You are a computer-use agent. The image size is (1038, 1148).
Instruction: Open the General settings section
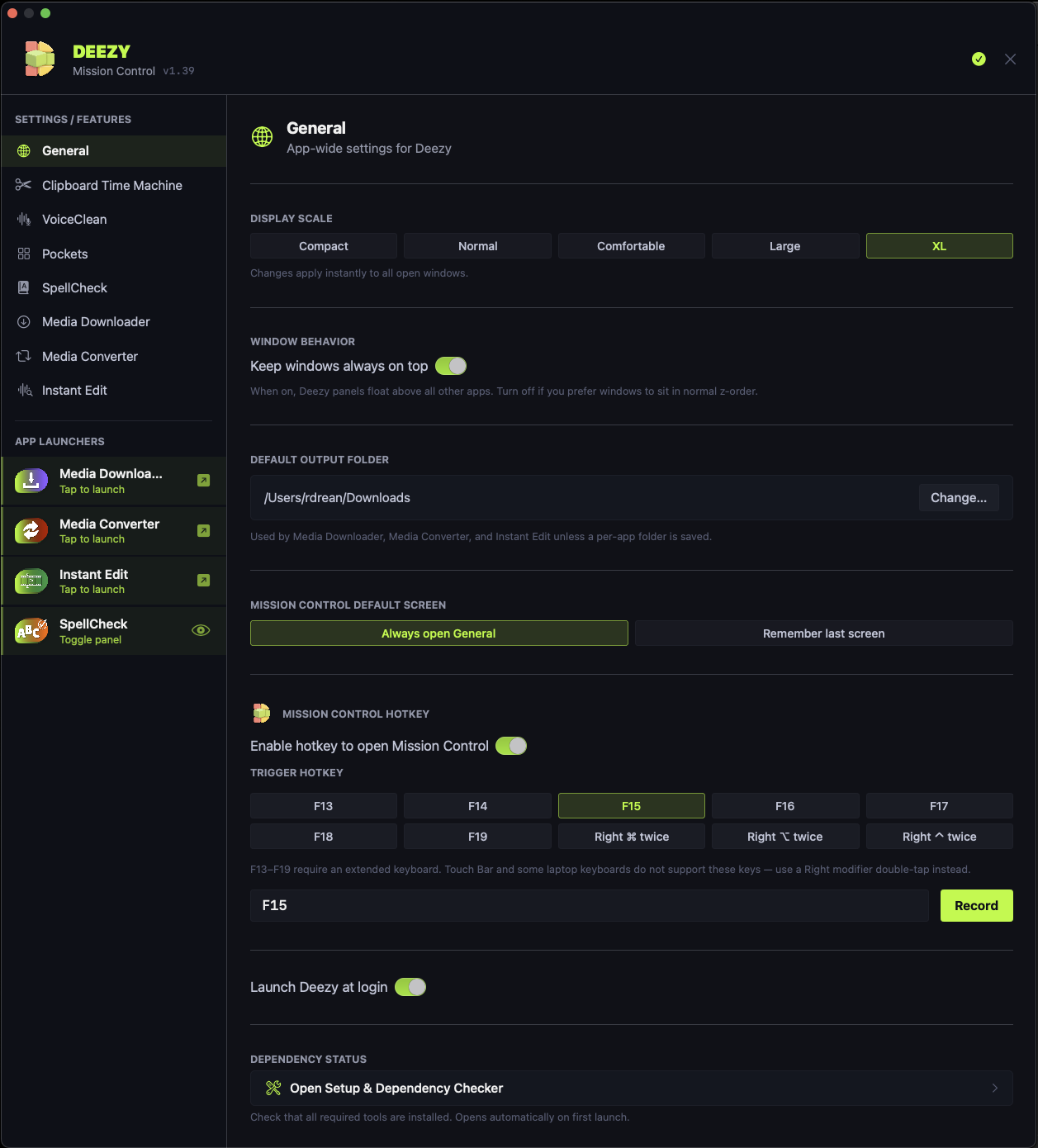click(x=114, y=151)
